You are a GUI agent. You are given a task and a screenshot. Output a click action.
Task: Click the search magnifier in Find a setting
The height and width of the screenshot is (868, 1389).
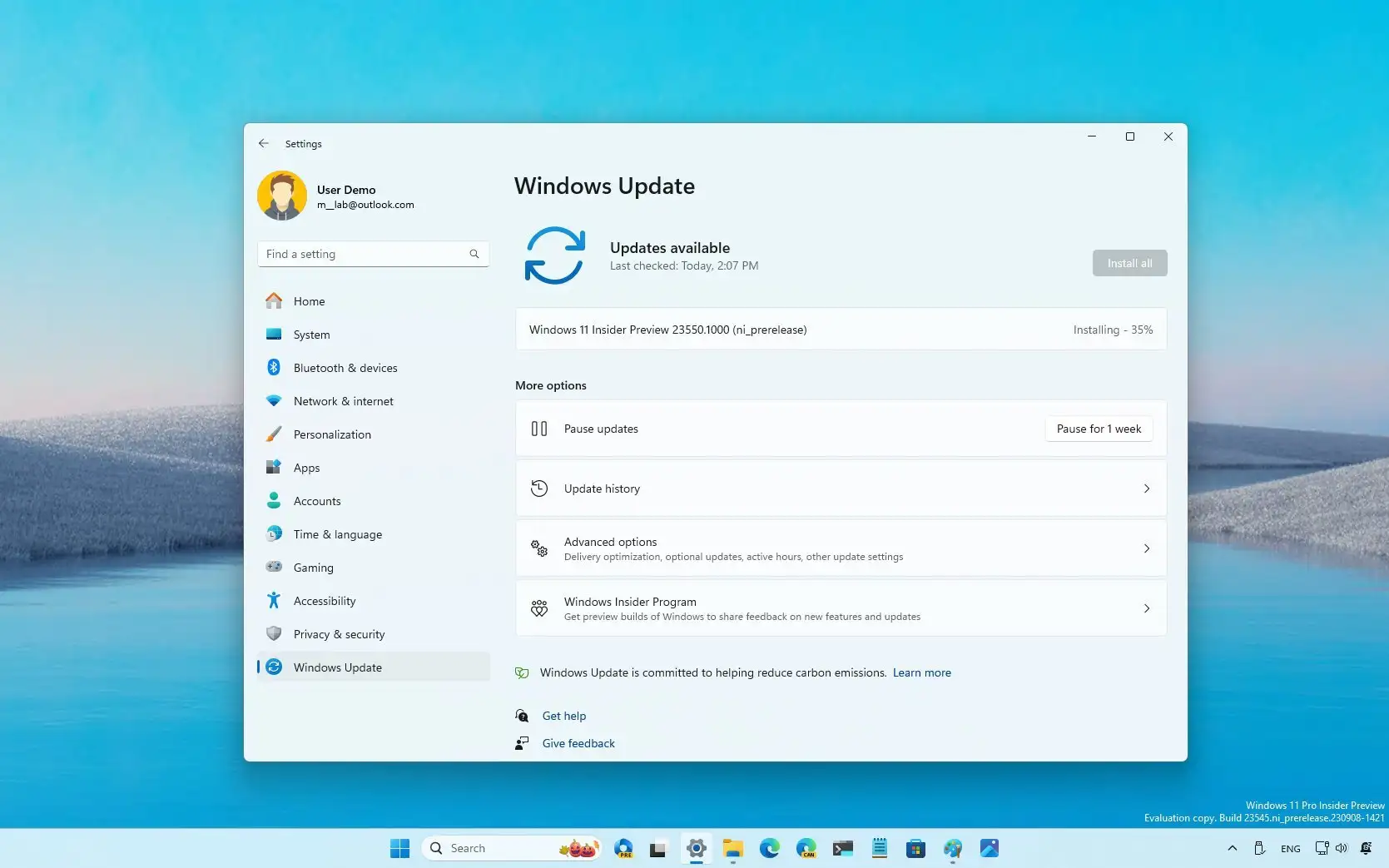474,254
